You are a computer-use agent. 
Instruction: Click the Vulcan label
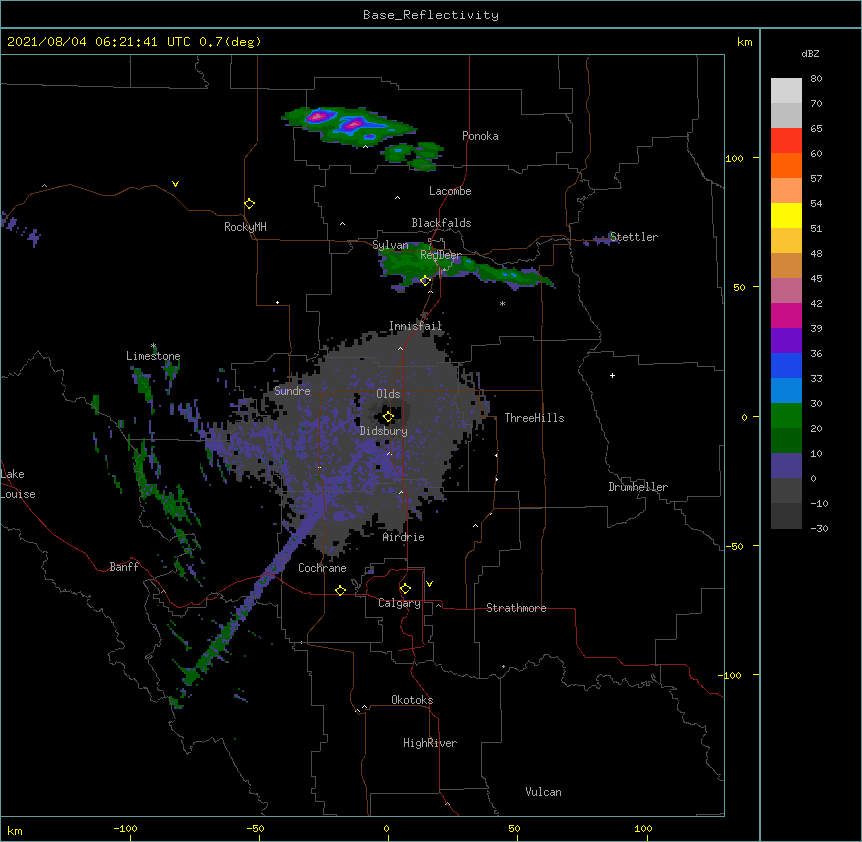(543, 792)
